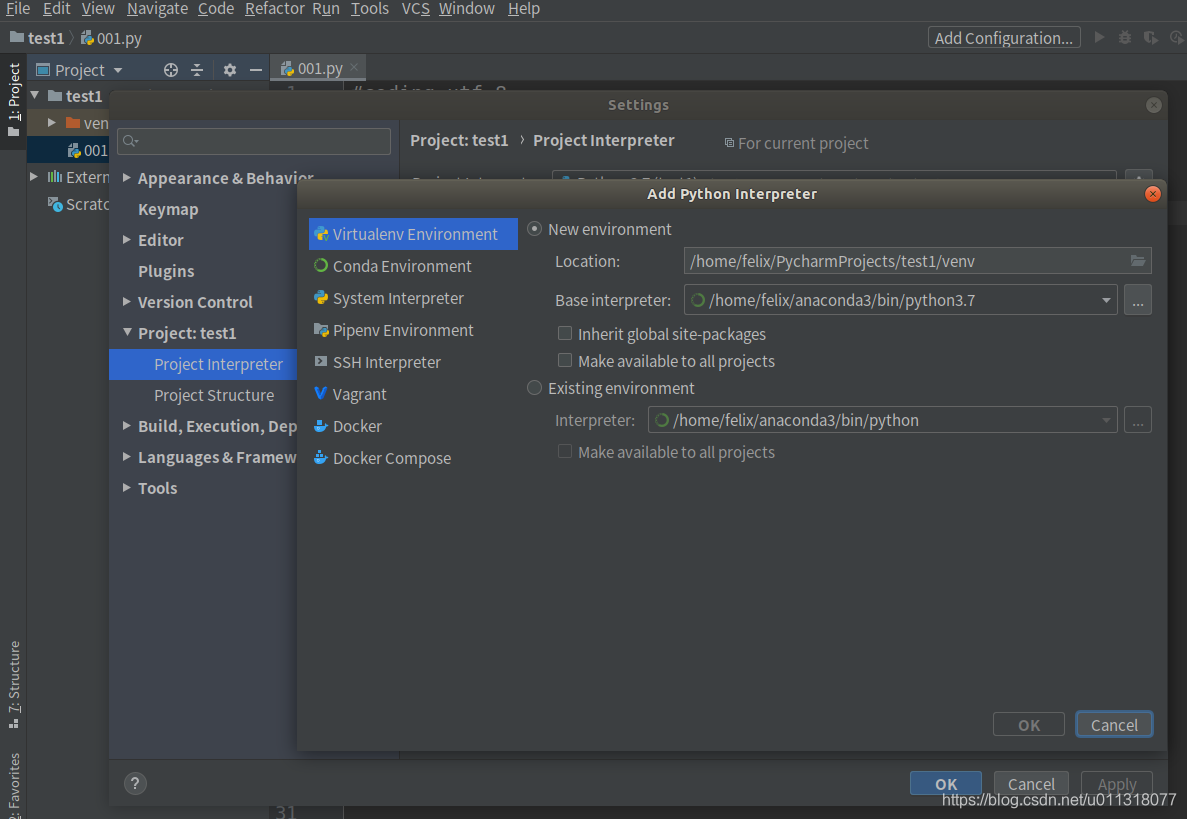Click the run with coverage icon
Screen dimensions: 1187x819
coord(1151,37)
